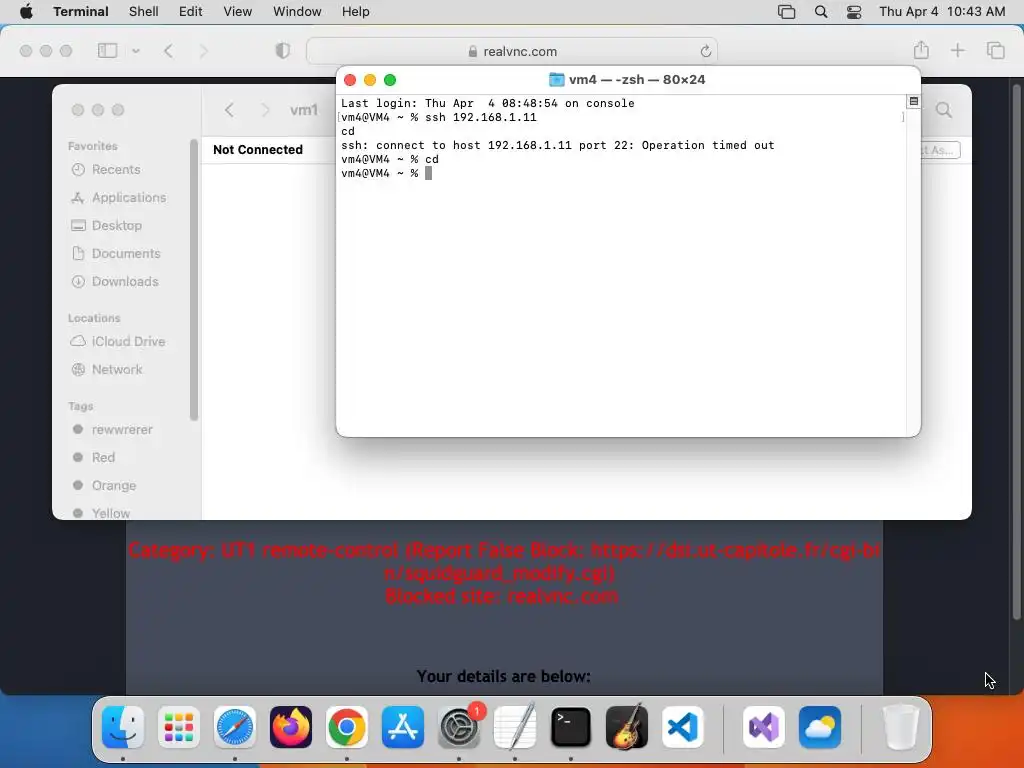1024x768 pixels.
Task: Open Terminal from the Dock
Action: (571, 727)
